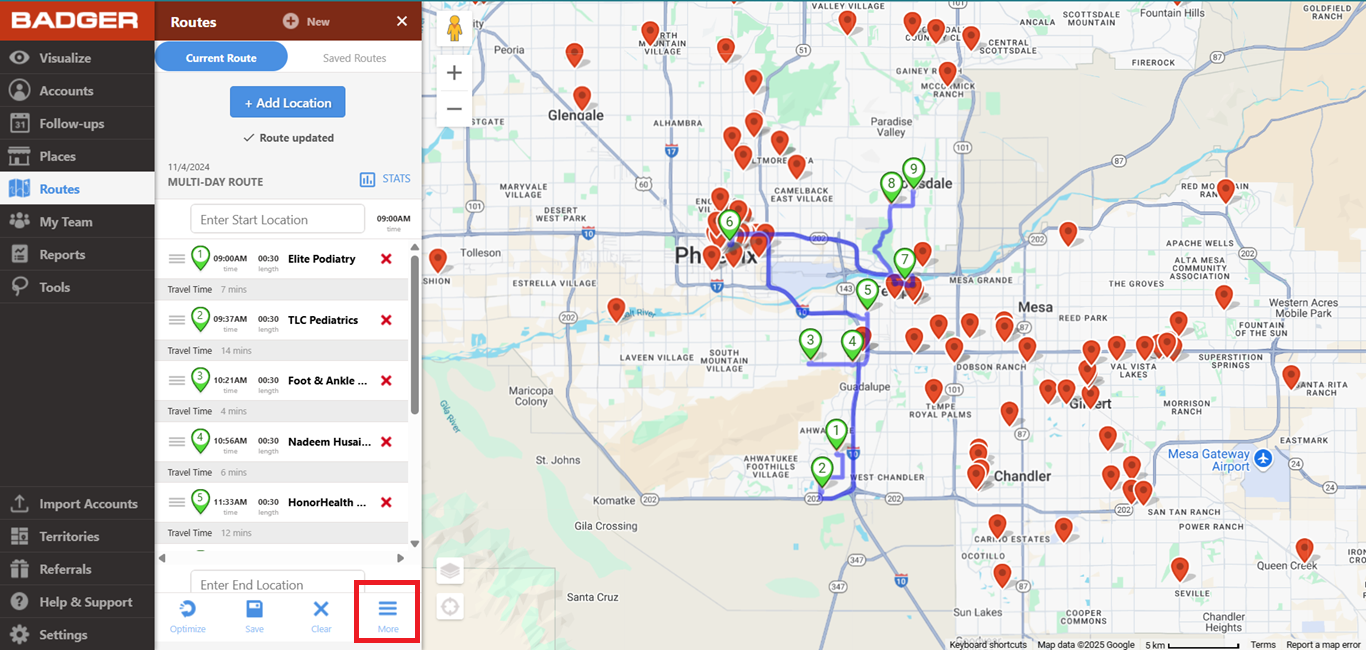Image resolution: width=1366 pixels, height=650 pixels.
Task: Click the drag handle beside Foot & Ankle
Action: [x=176, y=381]
